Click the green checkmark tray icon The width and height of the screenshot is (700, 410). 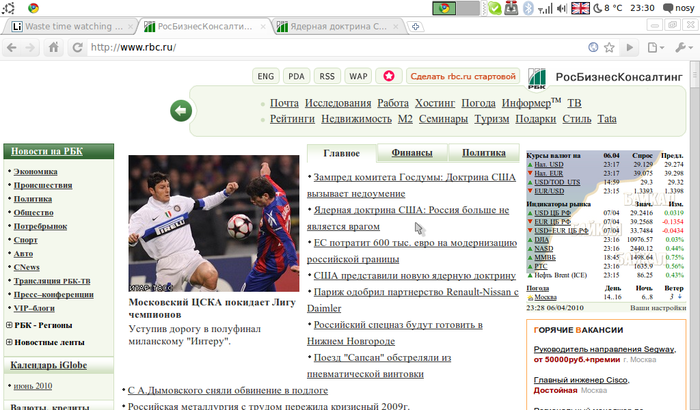click(x=495, y=8)
